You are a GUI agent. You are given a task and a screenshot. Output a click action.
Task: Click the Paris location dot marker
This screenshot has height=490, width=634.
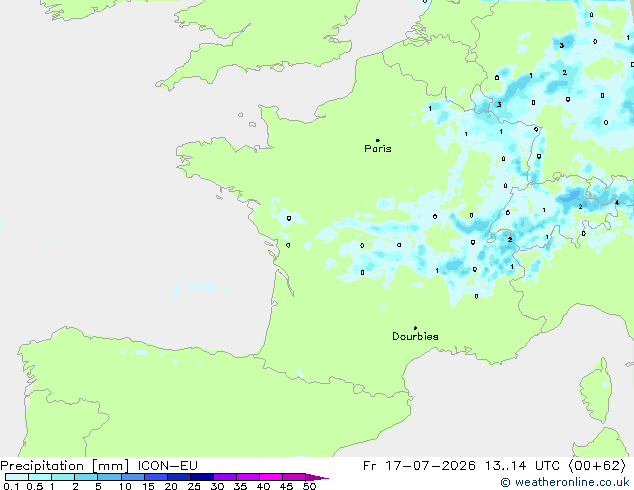pos(378,140)
